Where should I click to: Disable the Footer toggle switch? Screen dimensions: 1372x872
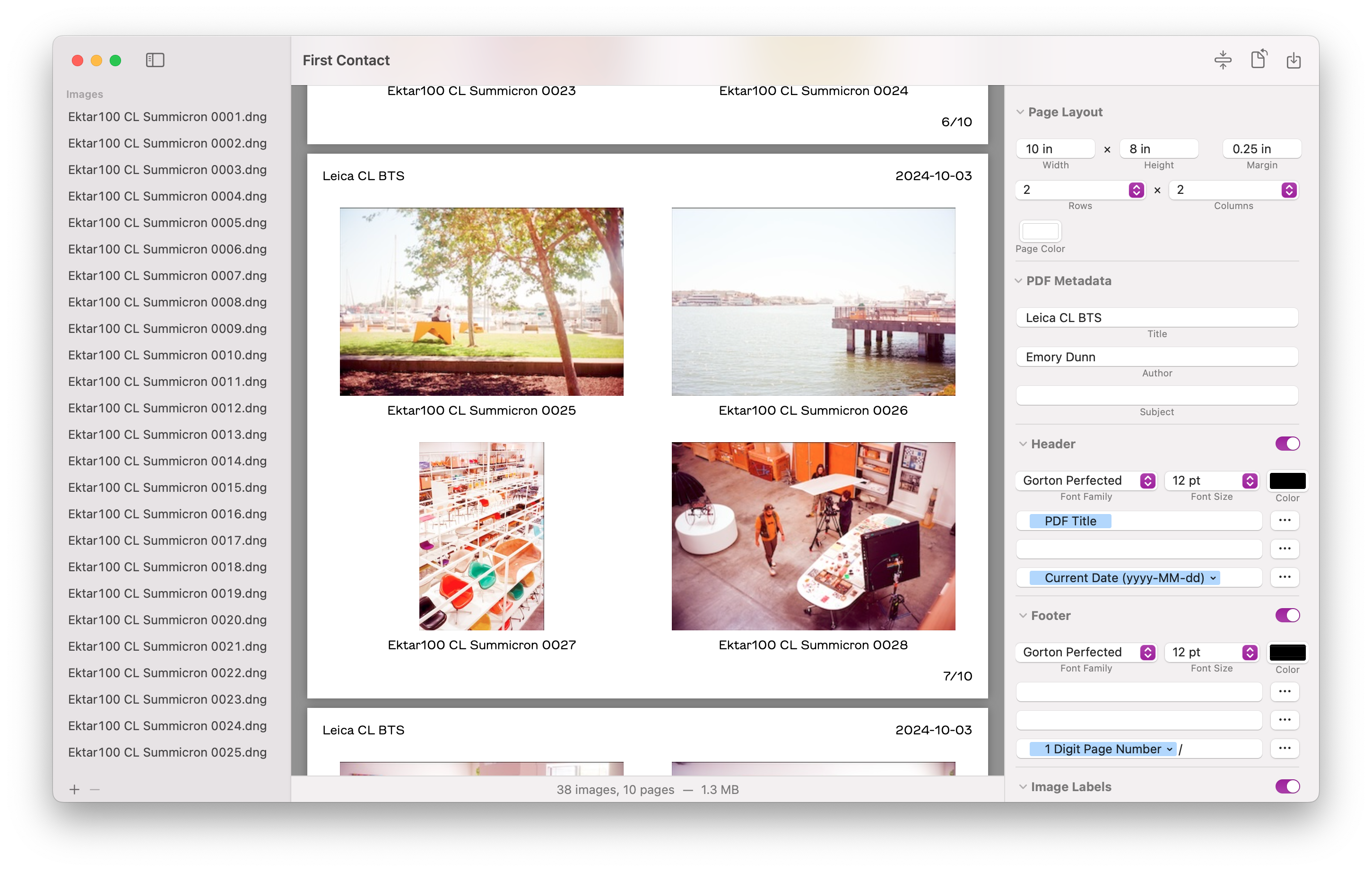click(1287, 615)
